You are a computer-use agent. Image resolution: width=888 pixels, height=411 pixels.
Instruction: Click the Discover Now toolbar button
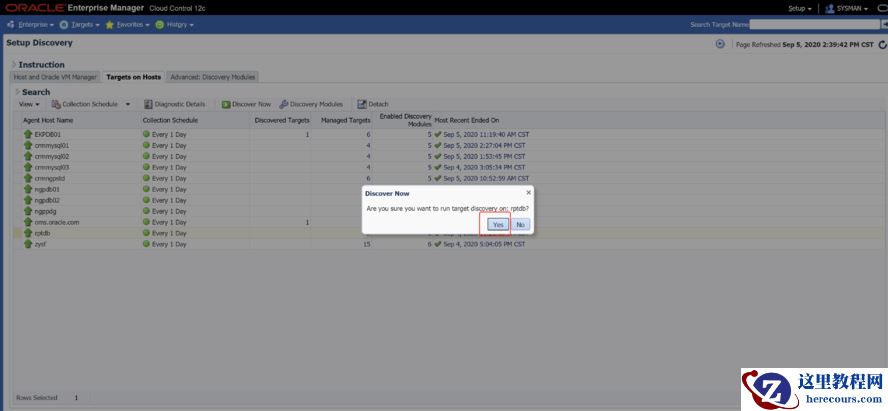[246, 104]
